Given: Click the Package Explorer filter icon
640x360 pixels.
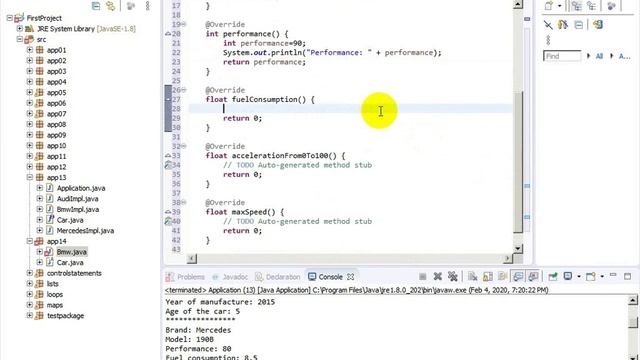Looking at the screenshot, I should (x=131, y=6).
